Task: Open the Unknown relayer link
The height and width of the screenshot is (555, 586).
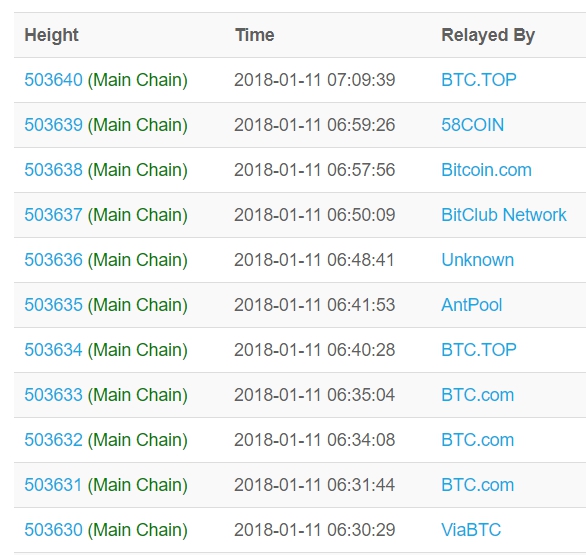Action: [478, 260]
